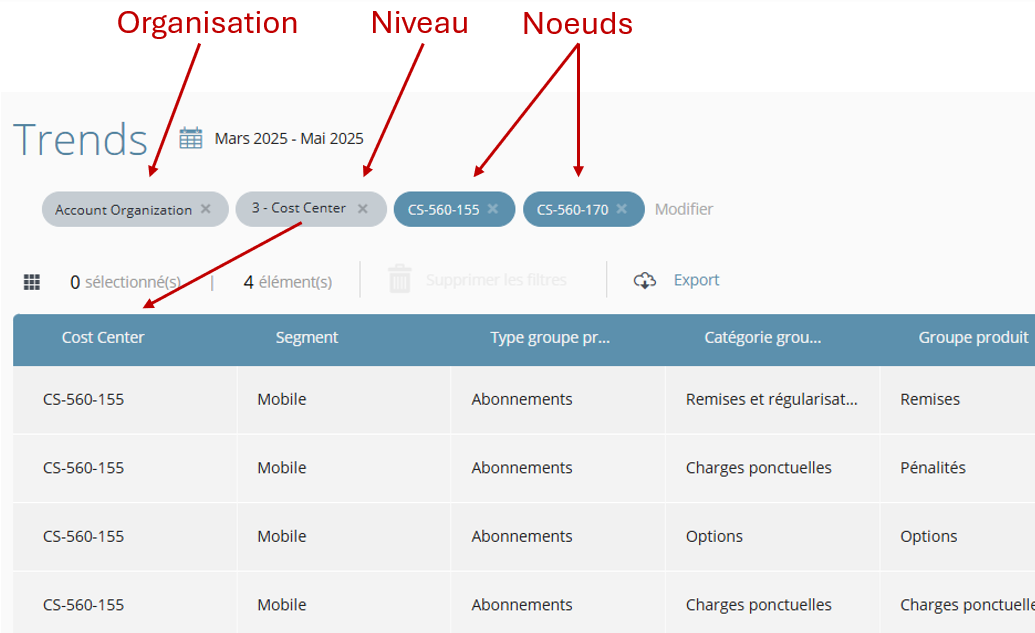Sort by Catégorie grou... column header
The image size is (1035, 633).
pyautogui.click(x=763, y=338)
